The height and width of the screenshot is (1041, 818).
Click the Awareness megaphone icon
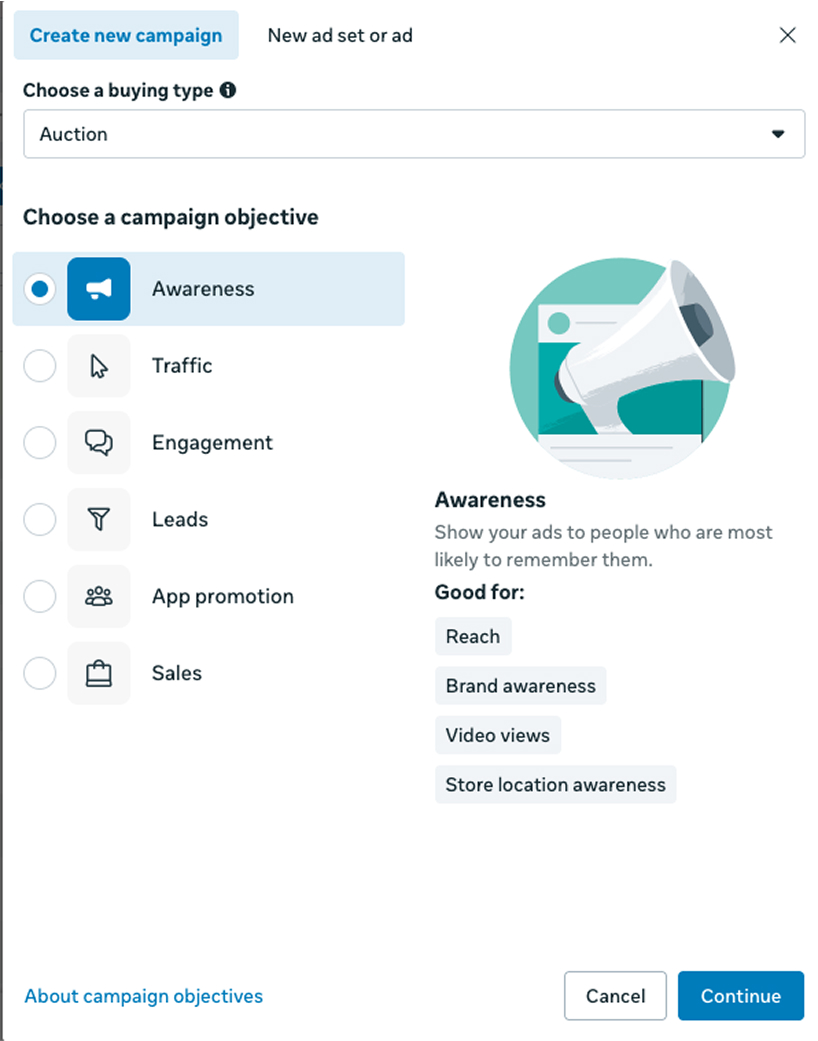click(98, 289)
